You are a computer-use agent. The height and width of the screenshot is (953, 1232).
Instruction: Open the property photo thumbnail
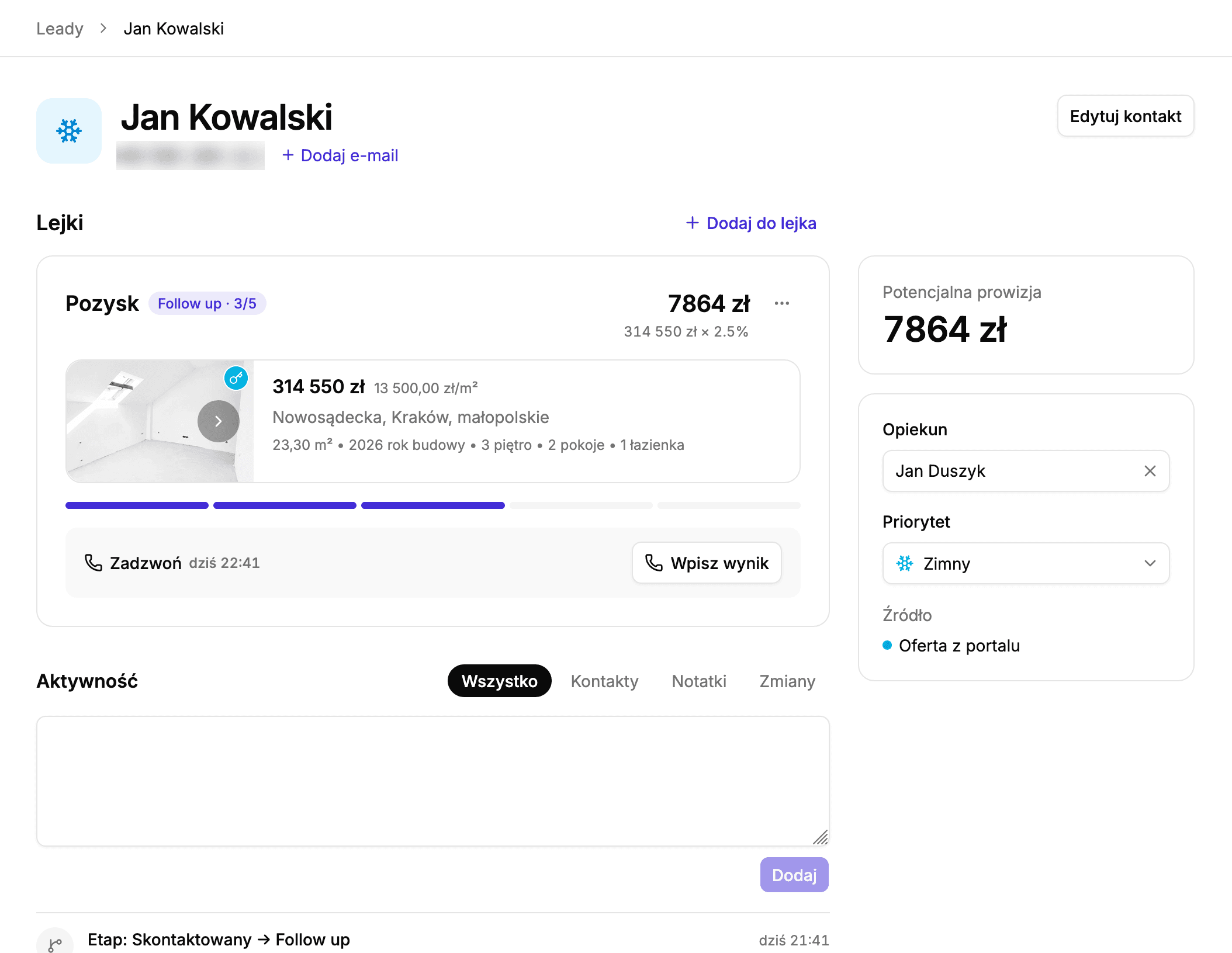(x=160, y=421)
